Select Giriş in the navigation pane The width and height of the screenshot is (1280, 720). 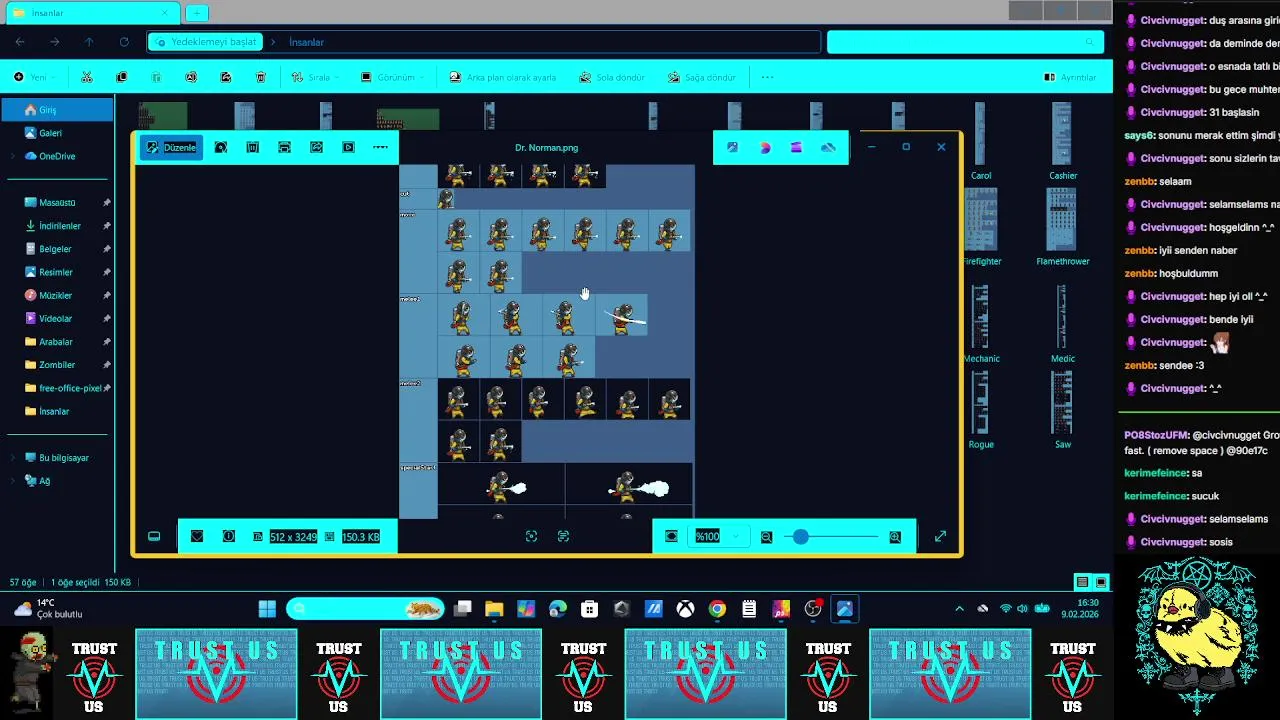pyautogui.click(x=57, y=110)
